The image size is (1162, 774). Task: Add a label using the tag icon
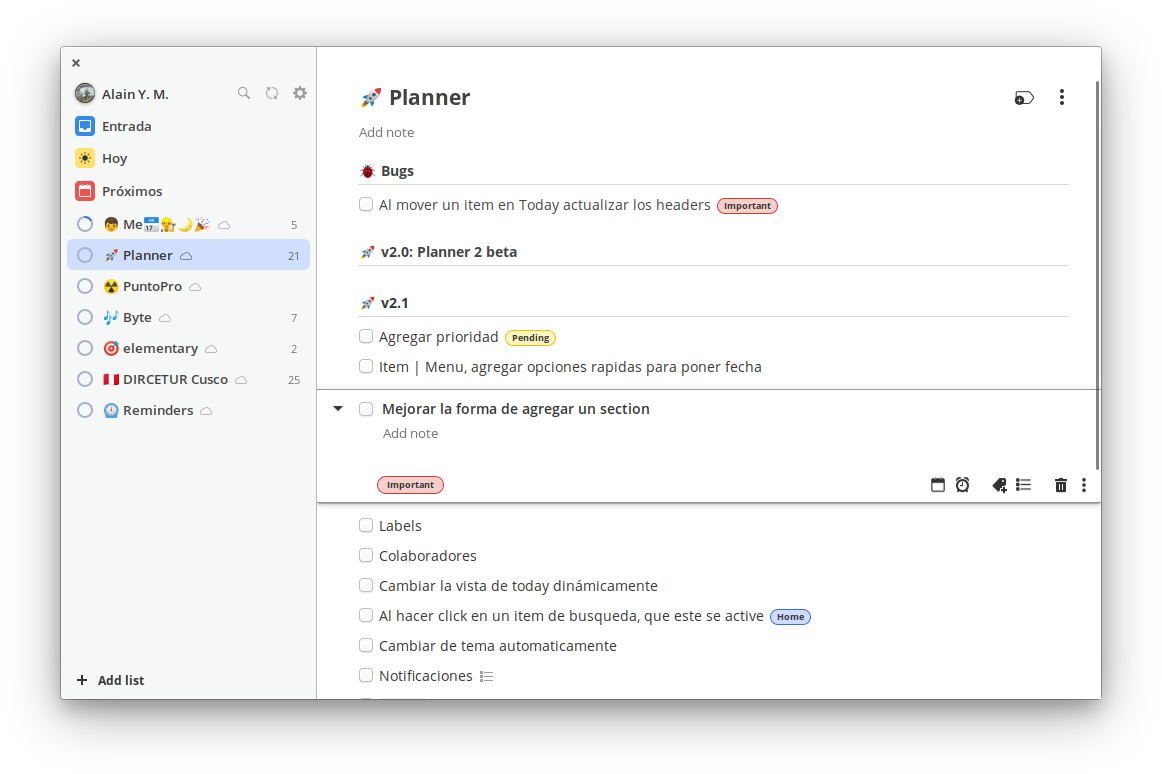pyautogui.click(x=998, y=484)
